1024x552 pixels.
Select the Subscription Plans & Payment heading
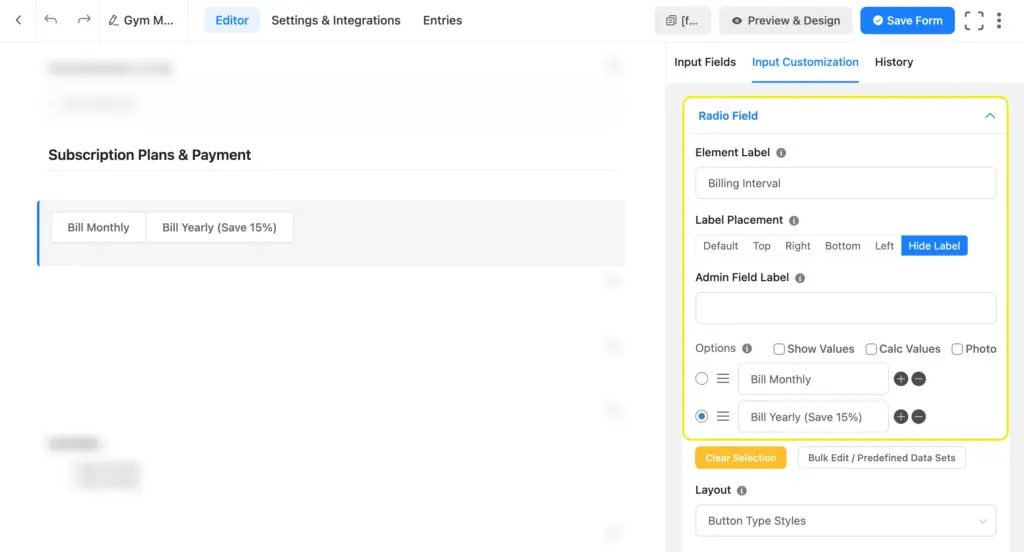(150, 155)
